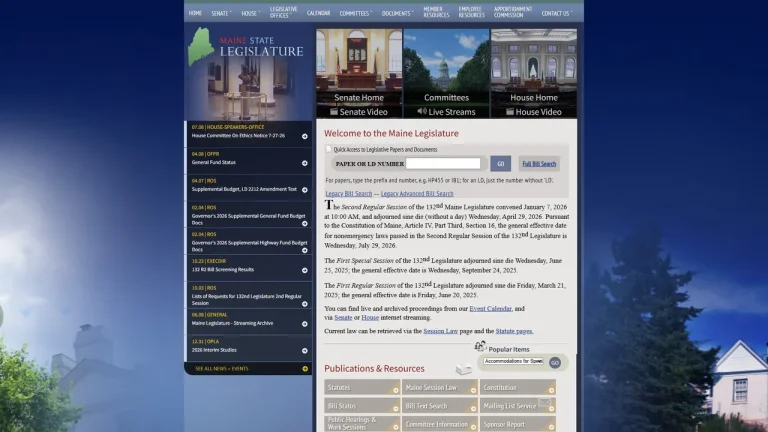Open Streaming Archive news arrow icon
Viewport: 768px width, 432px height.
pyautogui.click(x=305, y=324)
